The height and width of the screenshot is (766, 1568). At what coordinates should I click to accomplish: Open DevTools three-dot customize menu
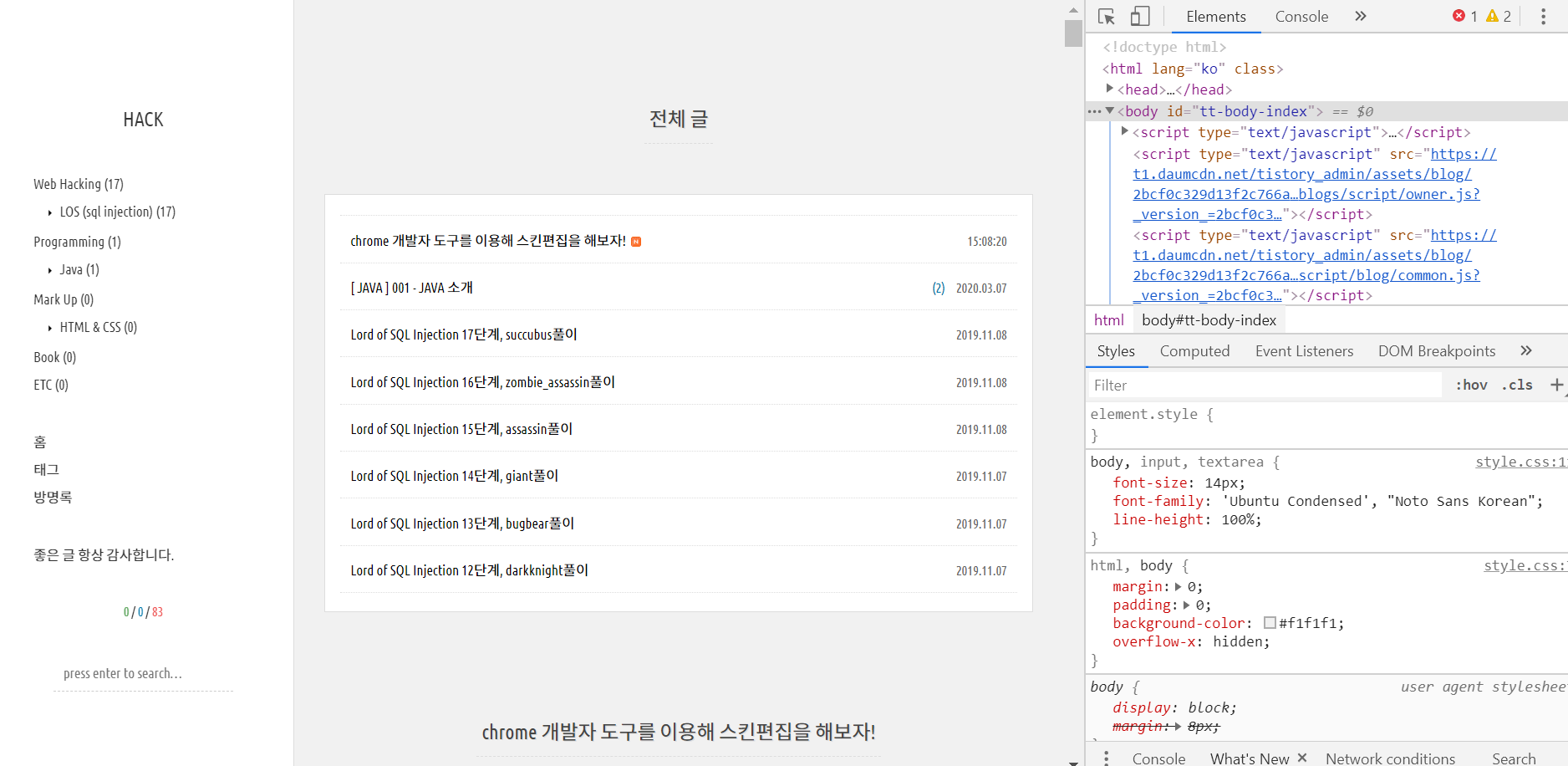[x=1543, y=17]
